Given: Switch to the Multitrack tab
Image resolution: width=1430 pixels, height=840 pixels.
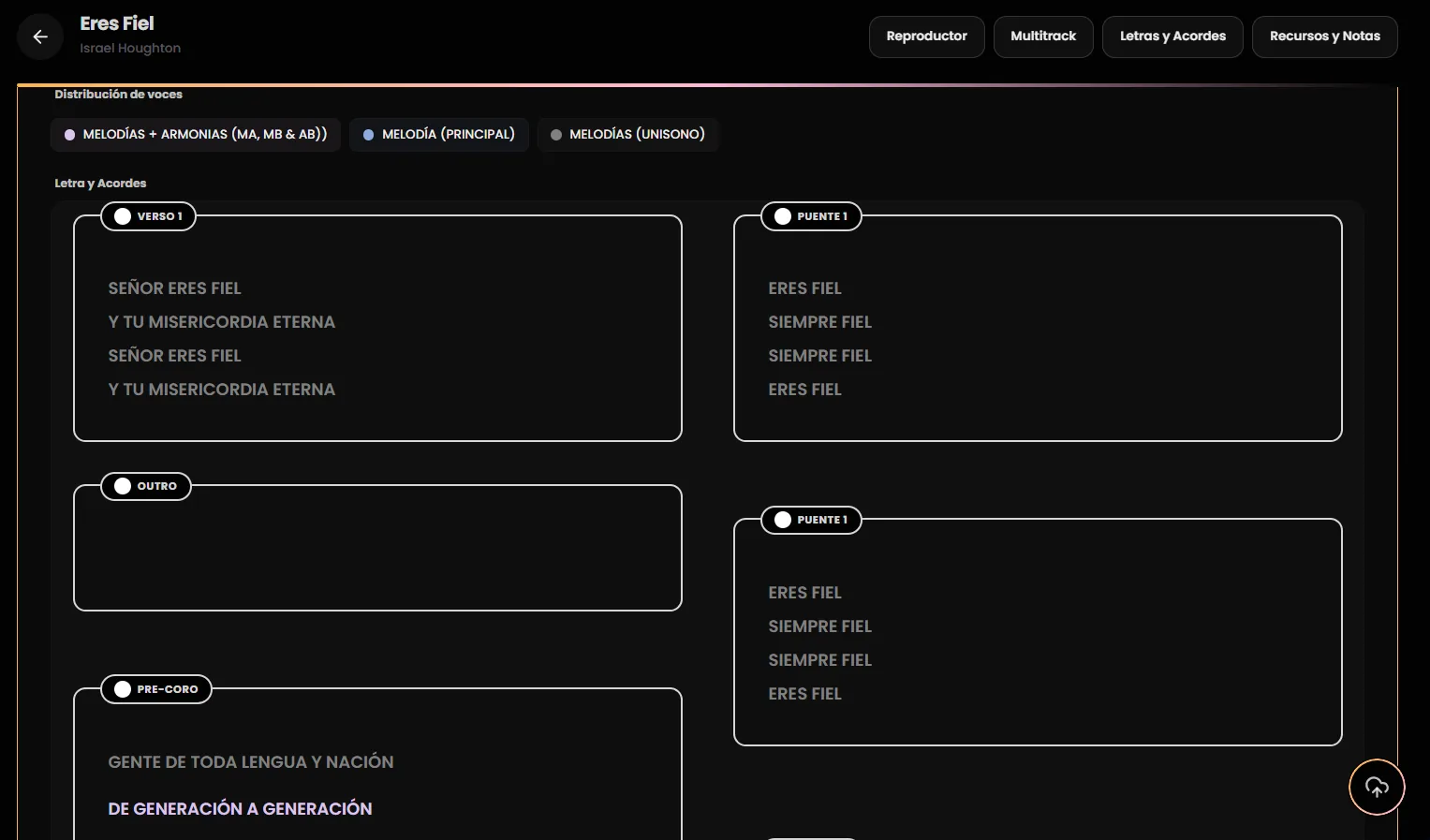Looking at the screenshot, I should [1043, 37].
